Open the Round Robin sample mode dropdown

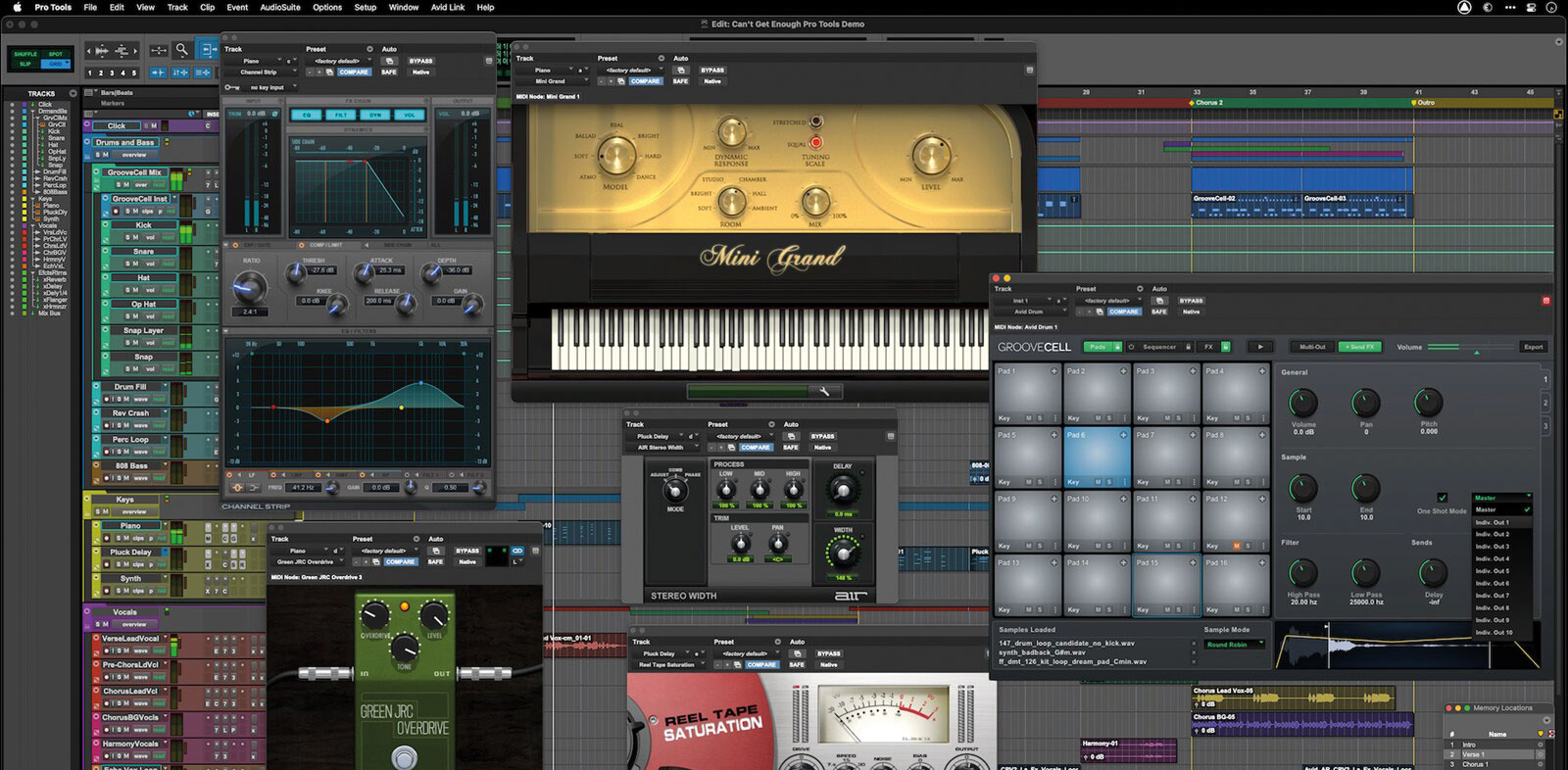pyautogui.click(x=1234, y=645)
